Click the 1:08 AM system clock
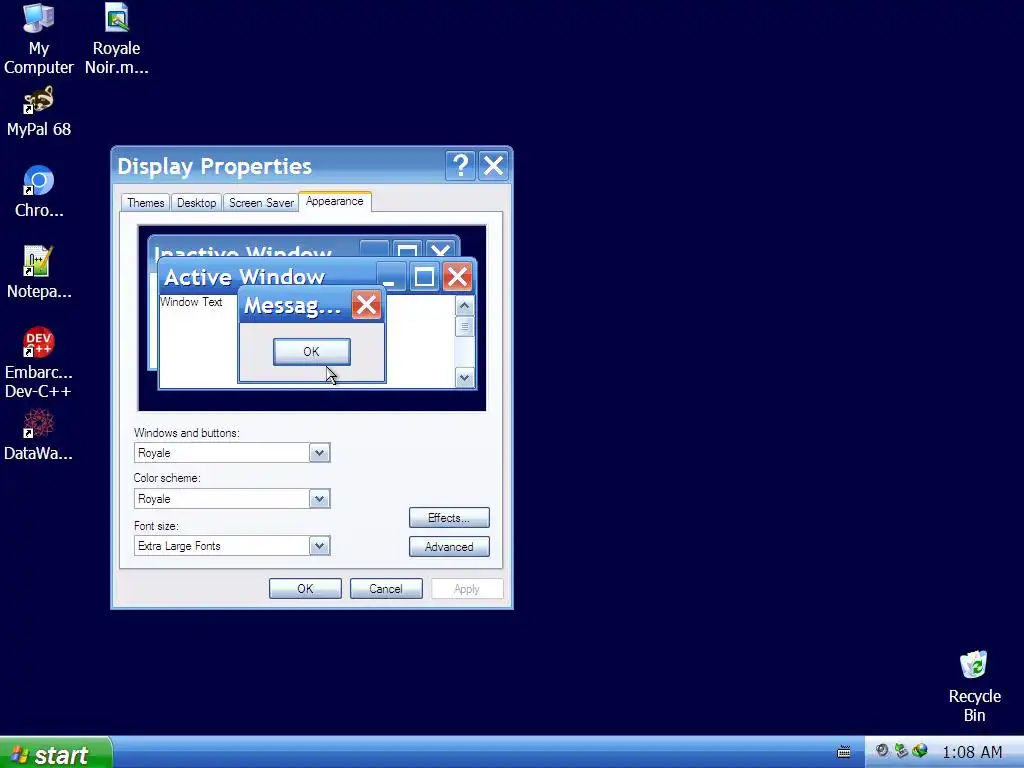The image size is (1024, 768). point(972,752)
